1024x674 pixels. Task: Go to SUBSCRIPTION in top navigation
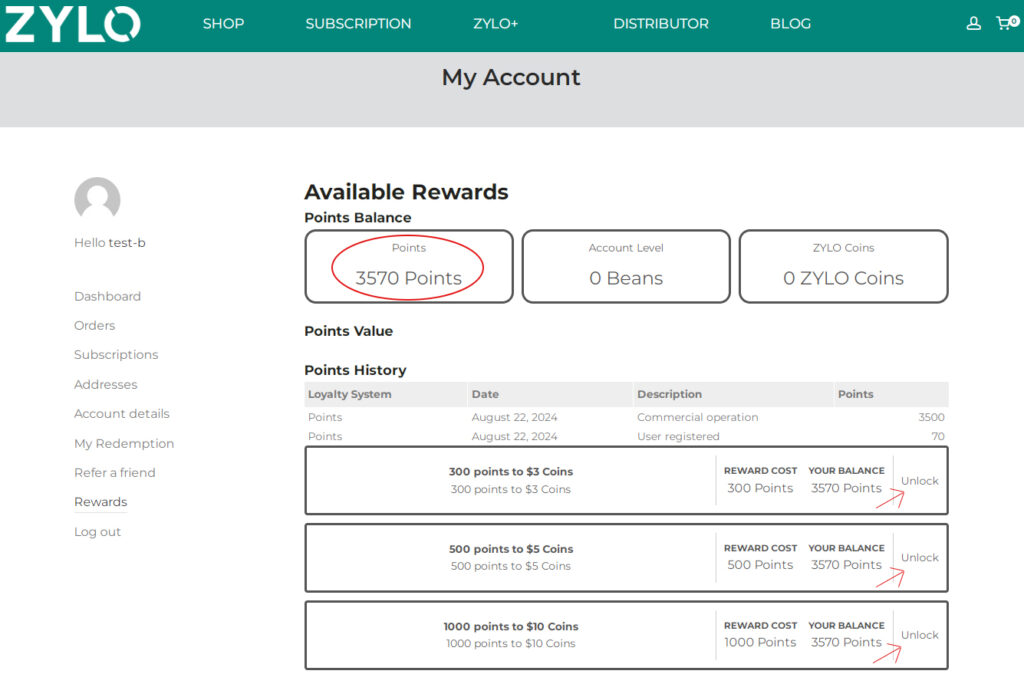pyautogui.click(x=358, y=24)
